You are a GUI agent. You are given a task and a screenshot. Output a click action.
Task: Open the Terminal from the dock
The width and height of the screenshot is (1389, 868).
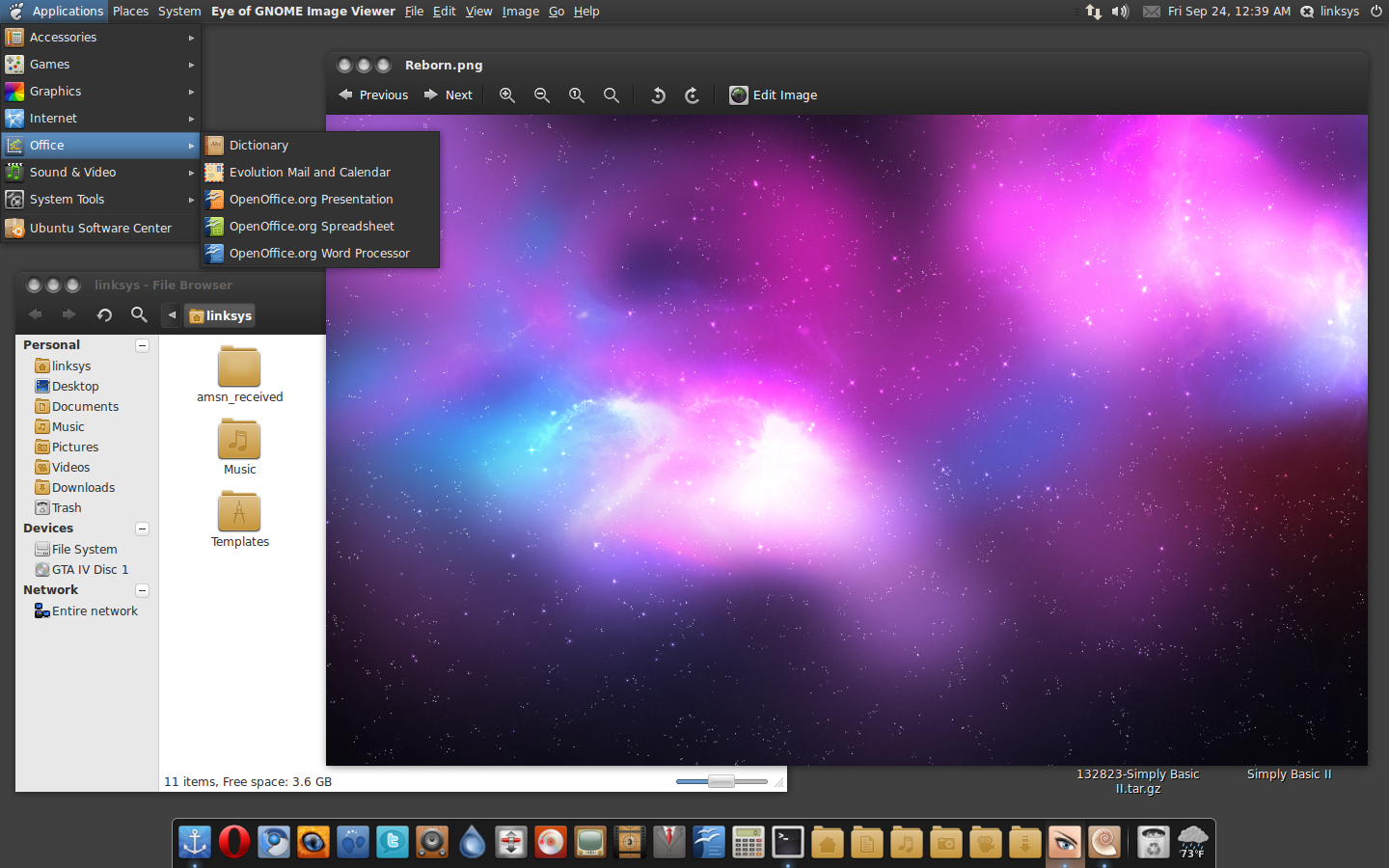point(788,842)
